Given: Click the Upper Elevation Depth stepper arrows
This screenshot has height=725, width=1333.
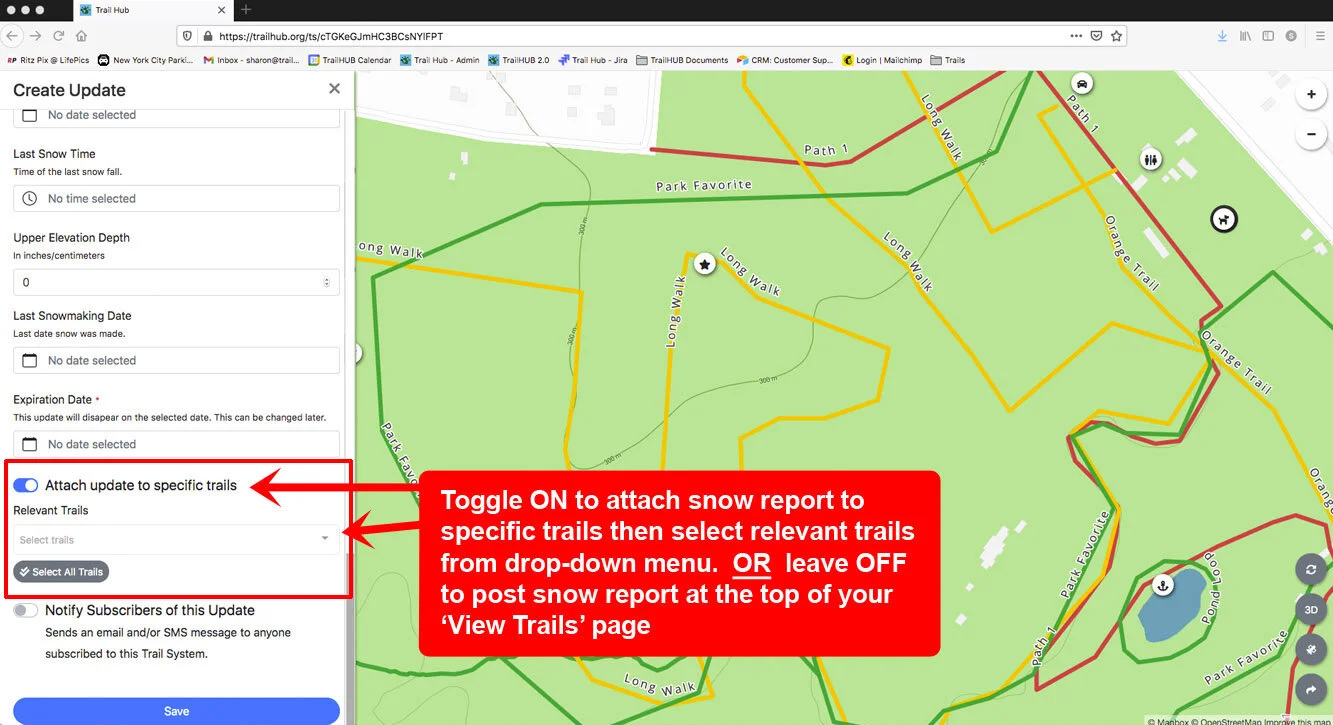Looking at the screenshot, I should point(327,282).
